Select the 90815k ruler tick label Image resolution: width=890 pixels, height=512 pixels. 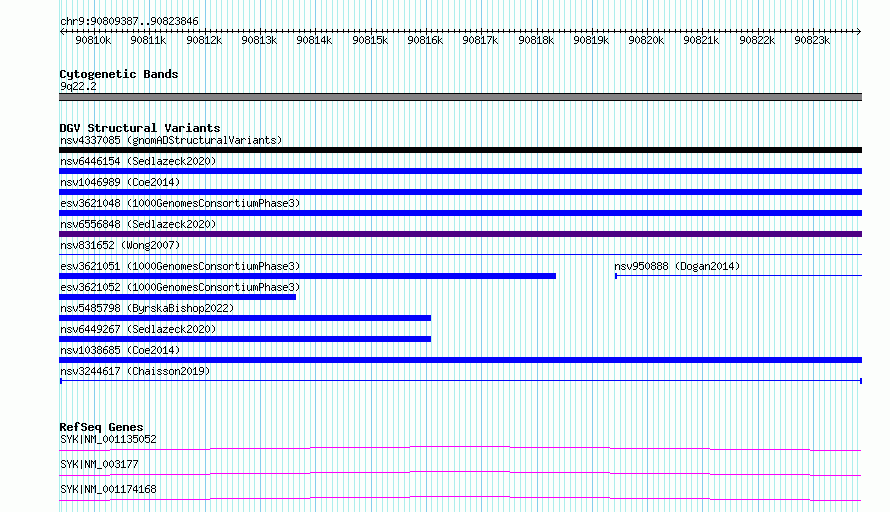[x=370, y=40]
